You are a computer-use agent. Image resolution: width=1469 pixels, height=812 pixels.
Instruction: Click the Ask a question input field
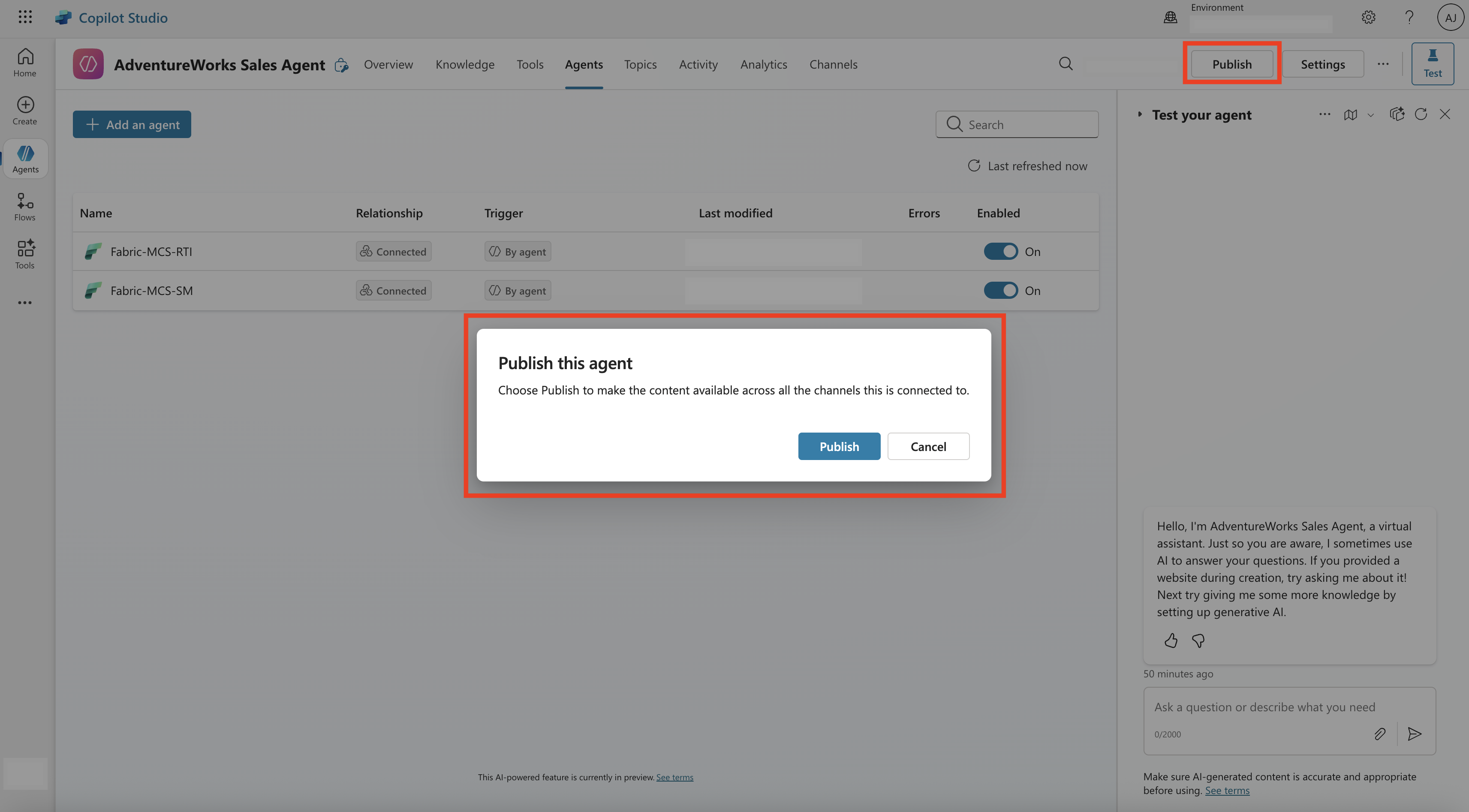click(x=1264, y=707)
